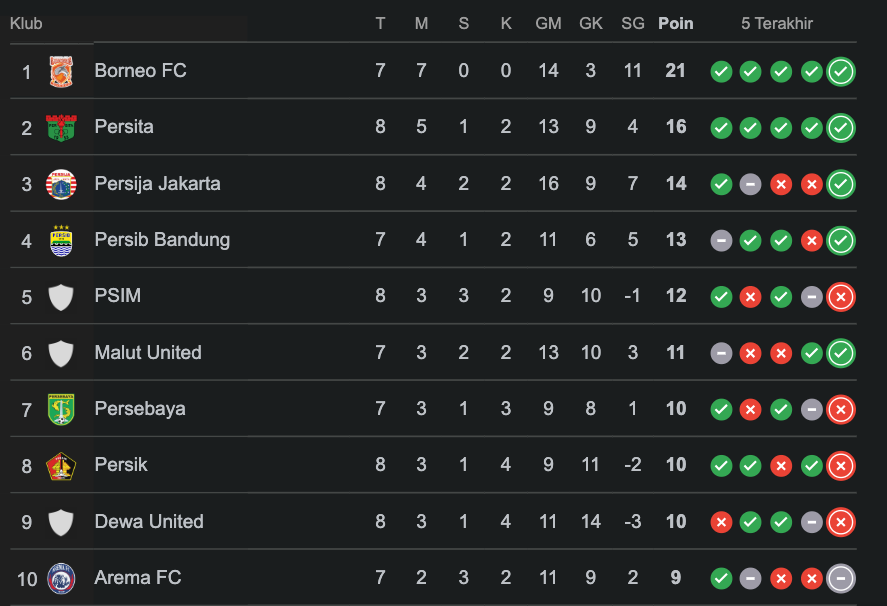This screenshot has width=887, height=606.
Task: Click the Persib Bandung club crest
Action: pos(61,240)
